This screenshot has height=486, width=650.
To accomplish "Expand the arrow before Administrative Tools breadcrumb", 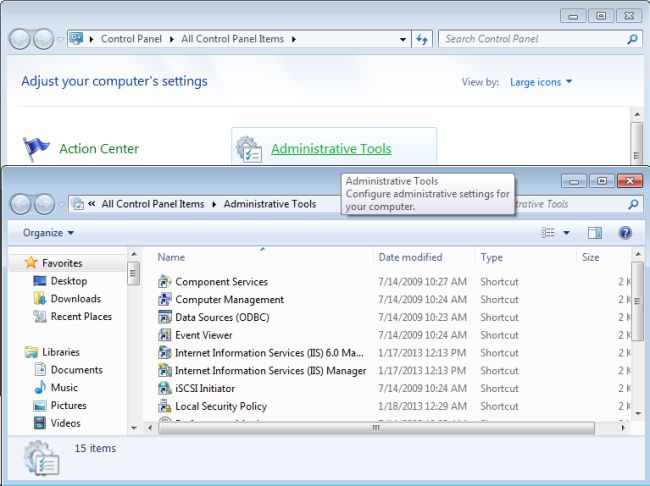I will click(214, 204).
